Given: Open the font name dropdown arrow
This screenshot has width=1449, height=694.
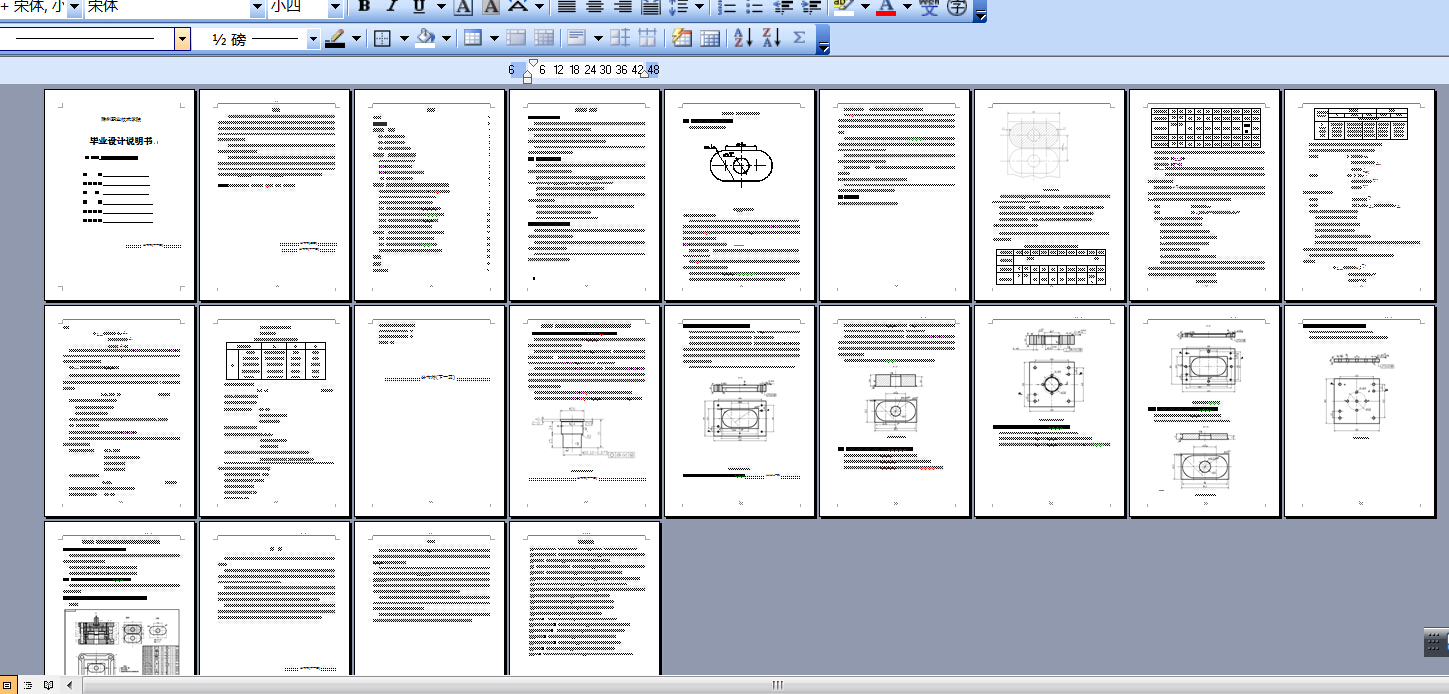Looking at the screenshot, I should coord(257,7).
